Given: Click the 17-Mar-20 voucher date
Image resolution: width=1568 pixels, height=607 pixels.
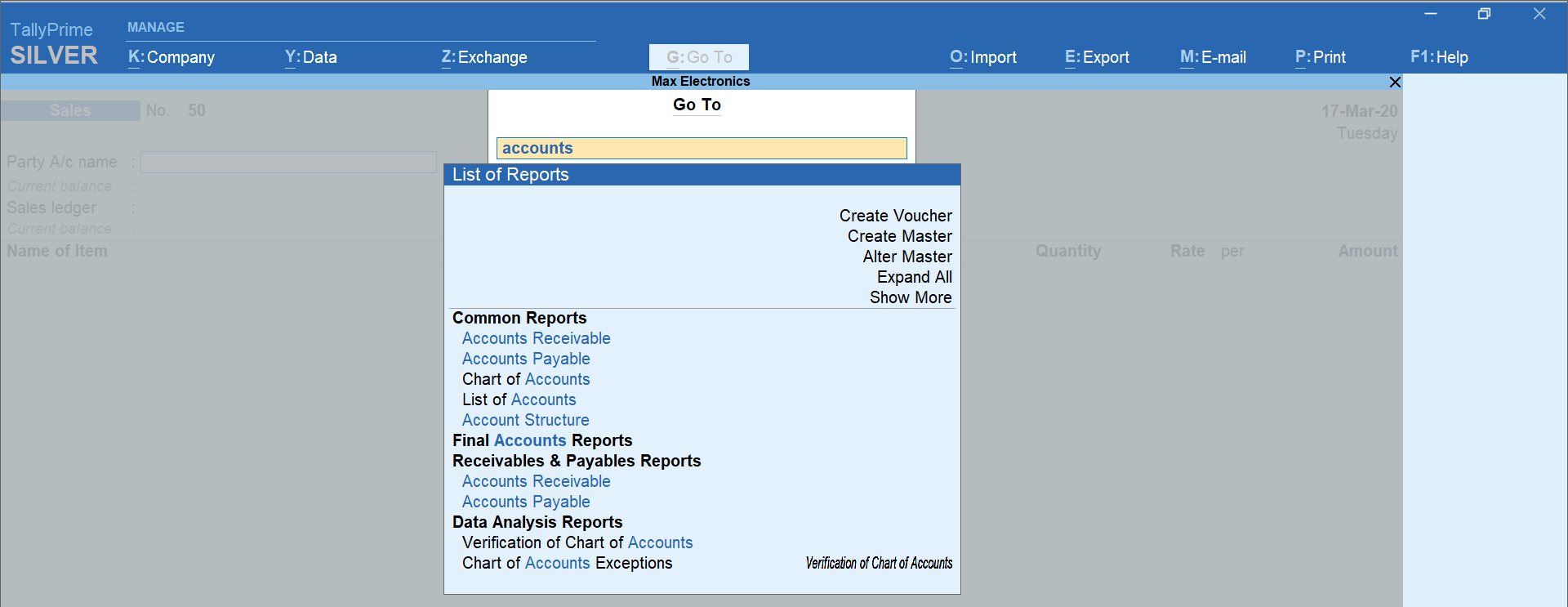Looking at the screenshot, I should coord(1360,110).
